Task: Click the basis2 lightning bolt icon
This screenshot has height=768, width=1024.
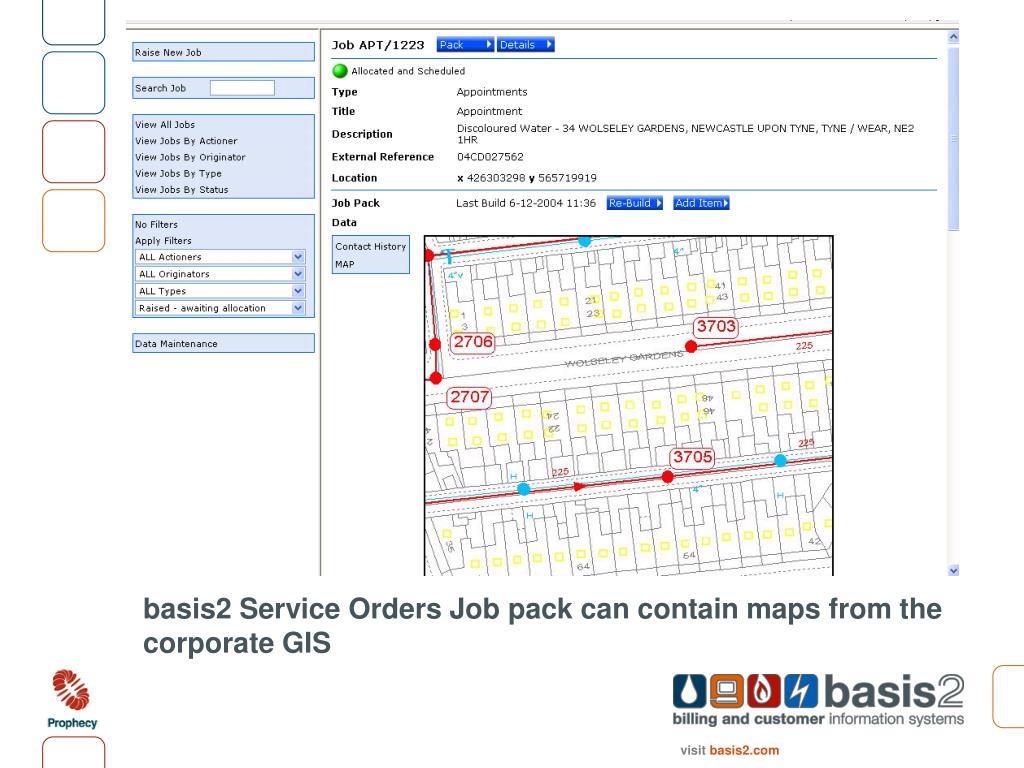Action: pos(801,691)
